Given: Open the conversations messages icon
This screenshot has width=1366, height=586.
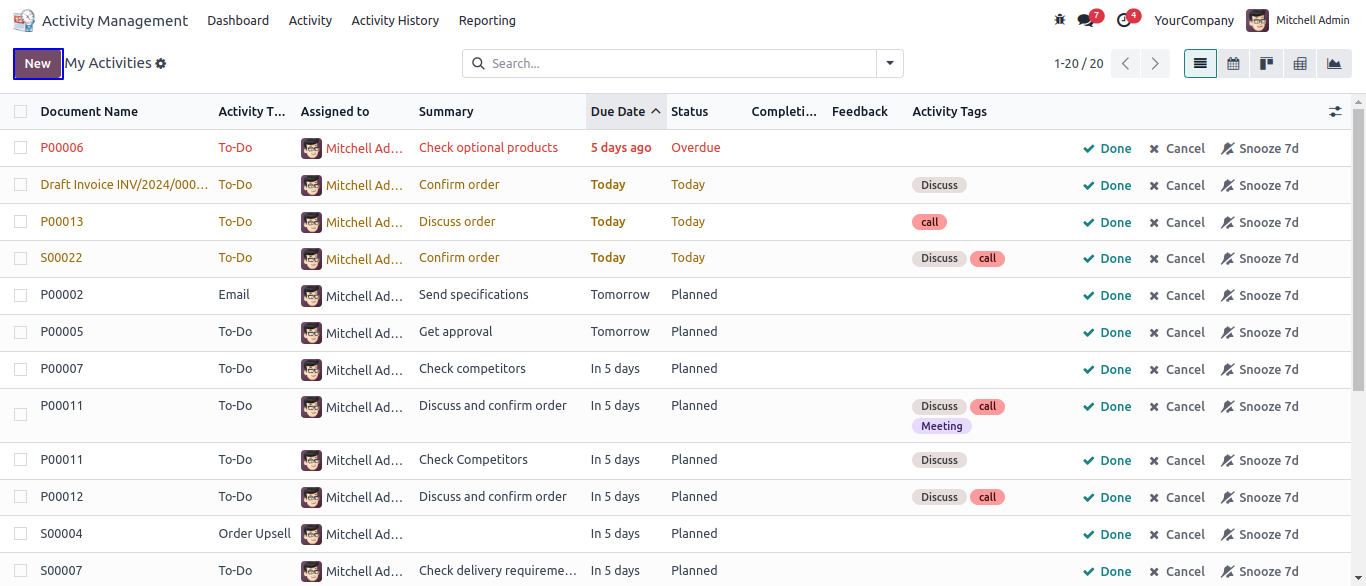Looking at the screenshot, I should (1086, 20).
